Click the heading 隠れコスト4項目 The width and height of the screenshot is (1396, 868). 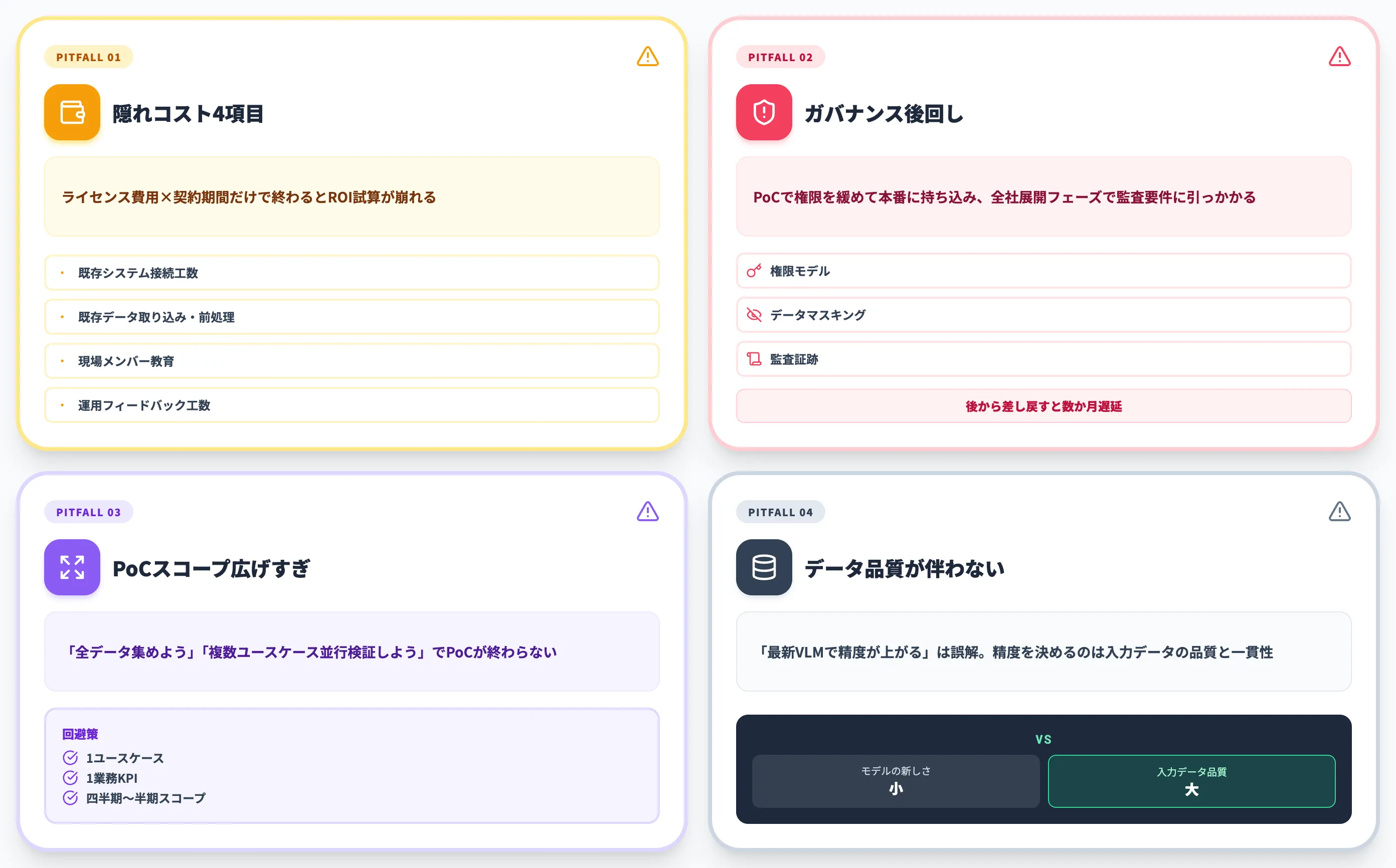[188, 114]
